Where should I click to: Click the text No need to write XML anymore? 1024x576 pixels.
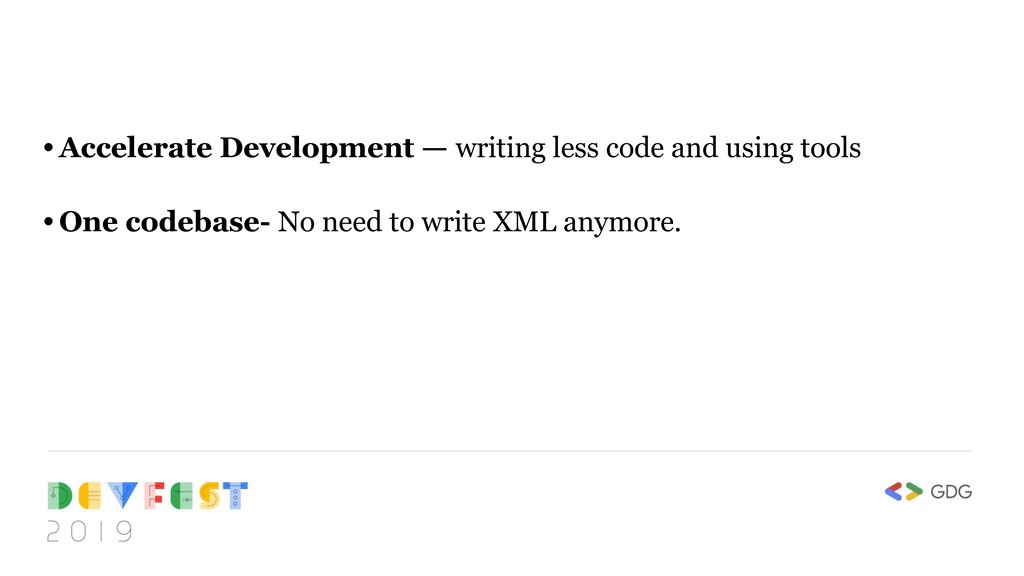479,223
